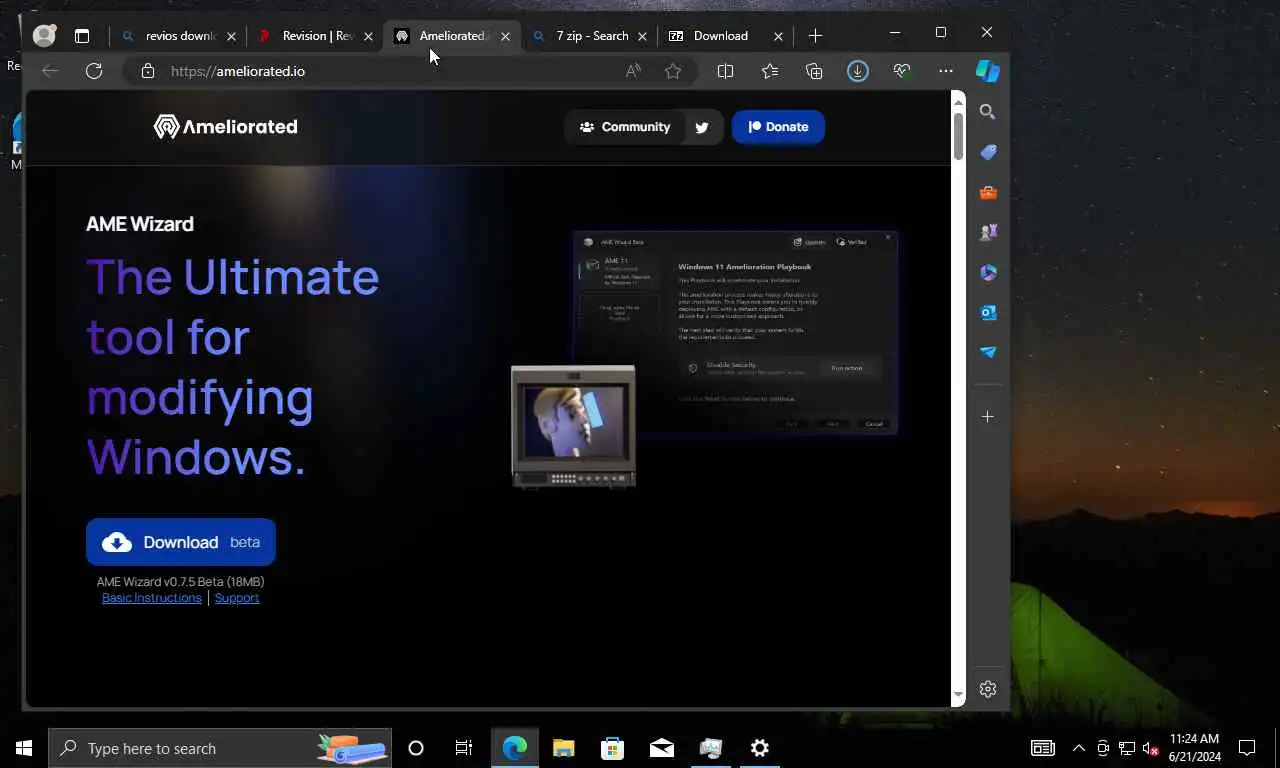Viewport: 1280px width, 768px height.
Task: Open File Explorer from taskbar
Action: coord(564,748)
